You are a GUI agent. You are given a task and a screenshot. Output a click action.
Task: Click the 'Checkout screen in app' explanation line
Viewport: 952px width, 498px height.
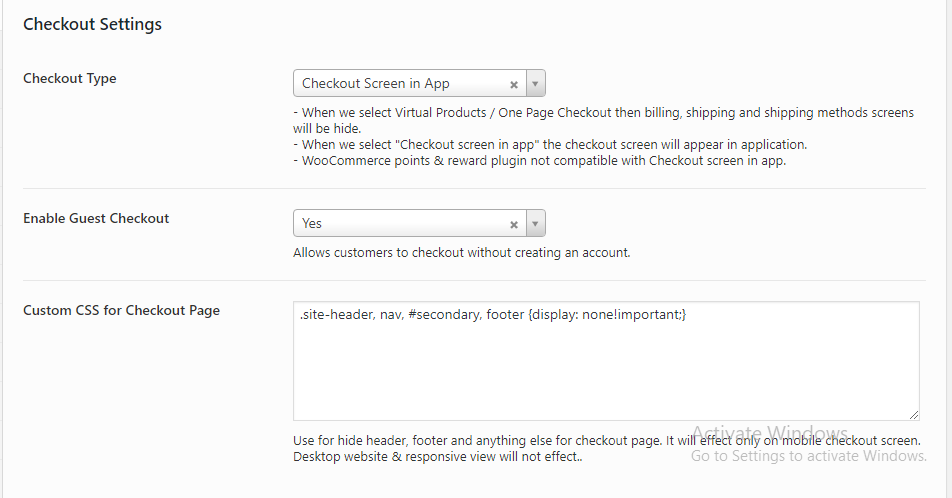(x=550, y=144)
